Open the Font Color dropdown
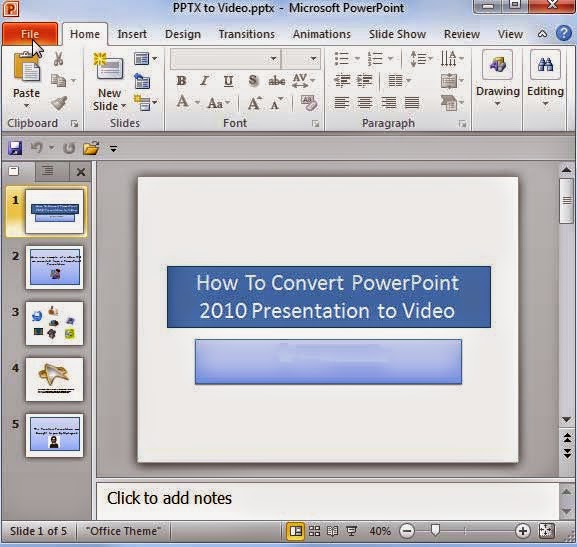 pyautogui.click(x=198, y=103)
